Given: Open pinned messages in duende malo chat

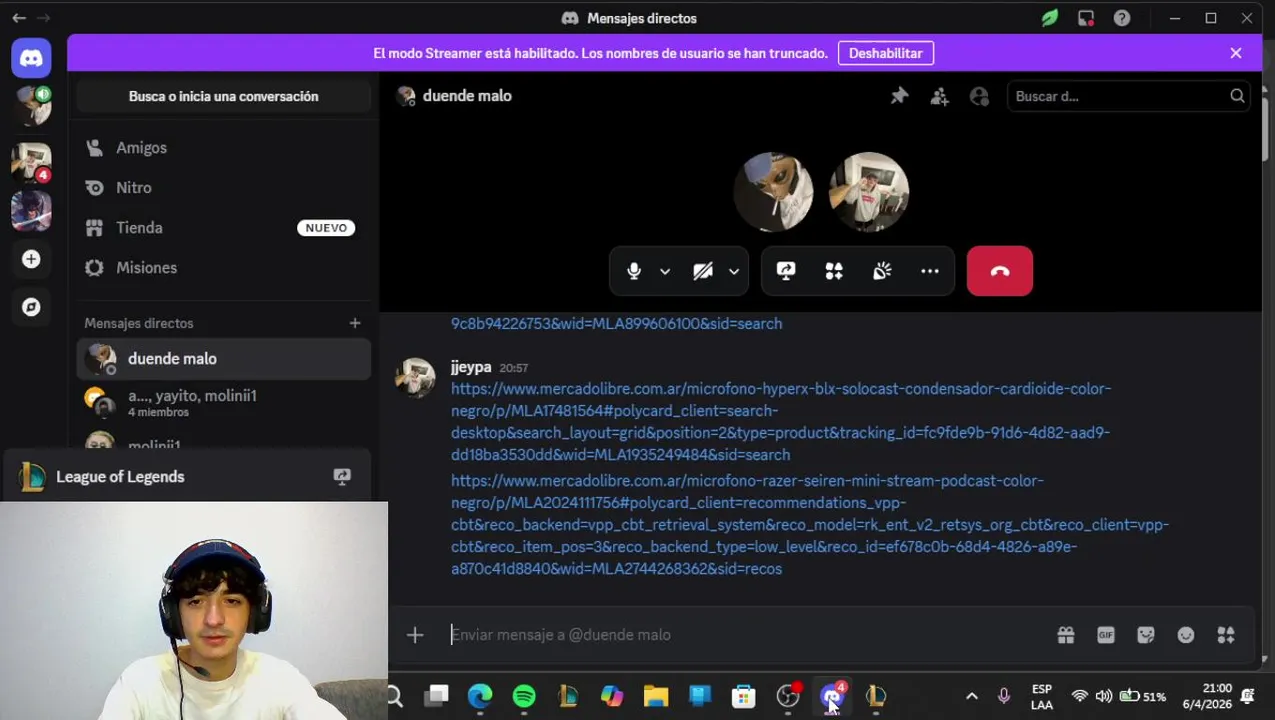Looking at the screenshot, I should pyautogui.click(x=899, y=96).
